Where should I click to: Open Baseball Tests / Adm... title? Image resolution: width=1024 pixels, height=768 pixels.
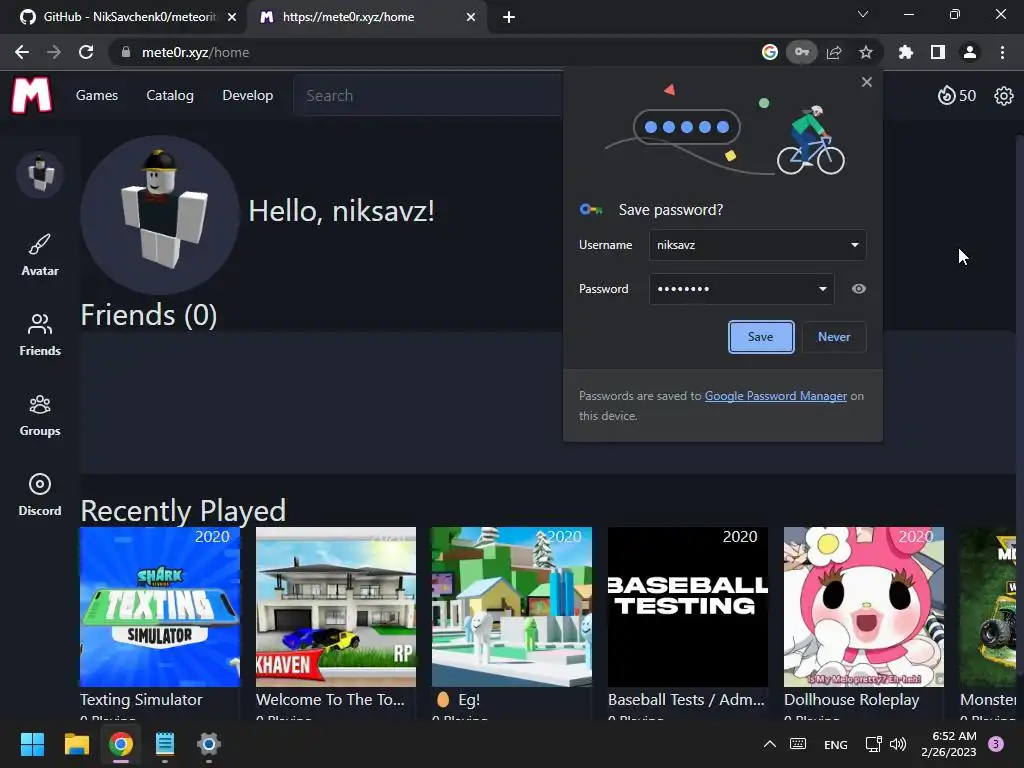[686, 699]
